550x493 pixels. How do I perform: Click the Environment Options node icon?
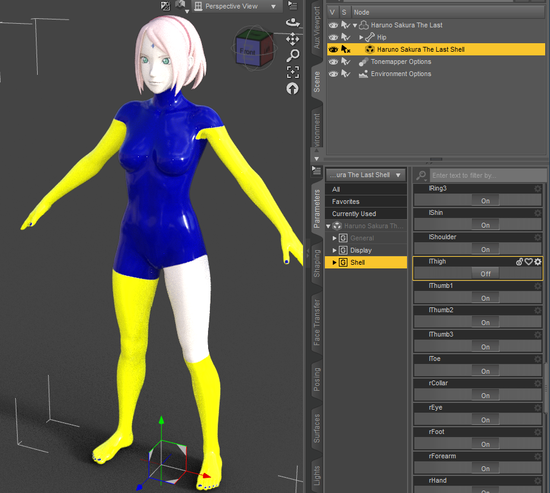point(363,74)
